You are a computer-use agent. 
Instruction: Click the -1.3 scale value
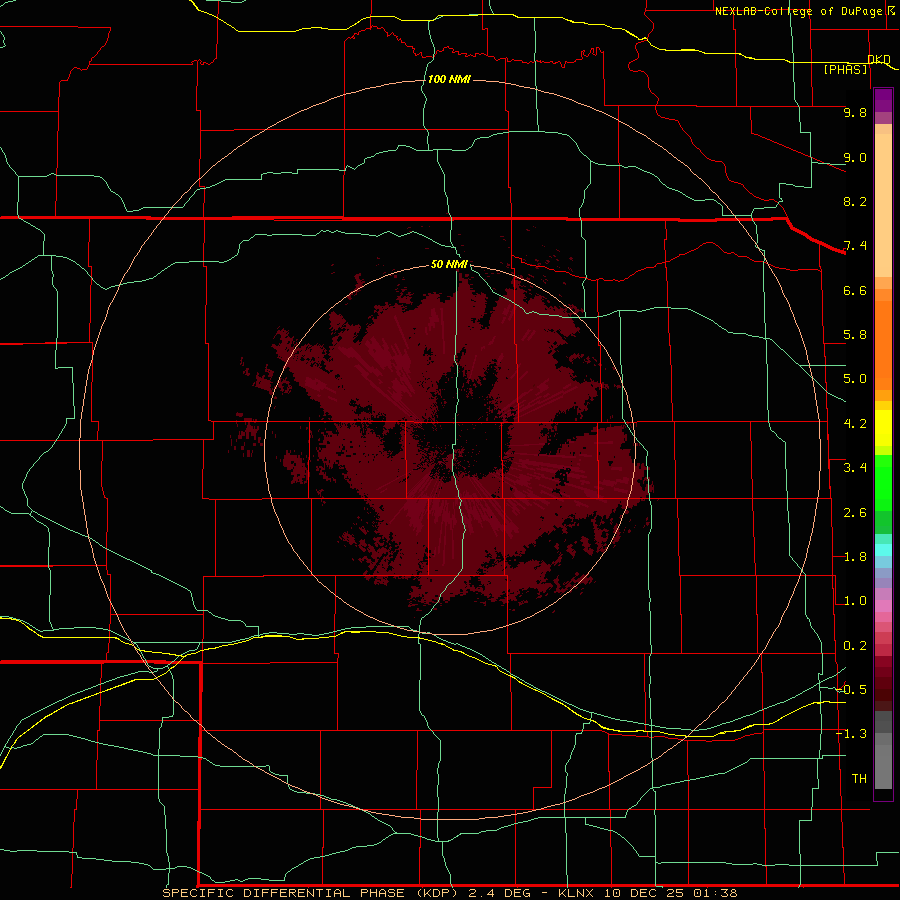point(851,734)
